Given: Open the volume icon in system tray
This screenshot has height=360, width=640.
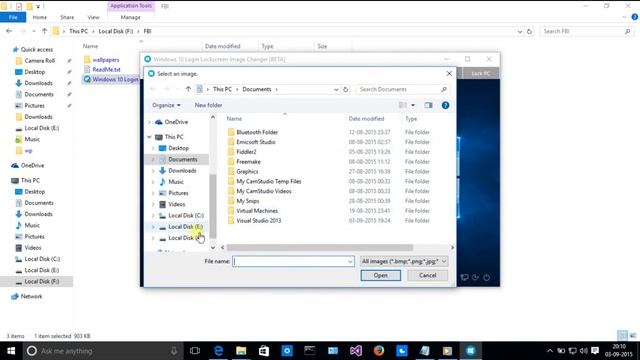Looking at the screenshot, I should click(584, 351).
